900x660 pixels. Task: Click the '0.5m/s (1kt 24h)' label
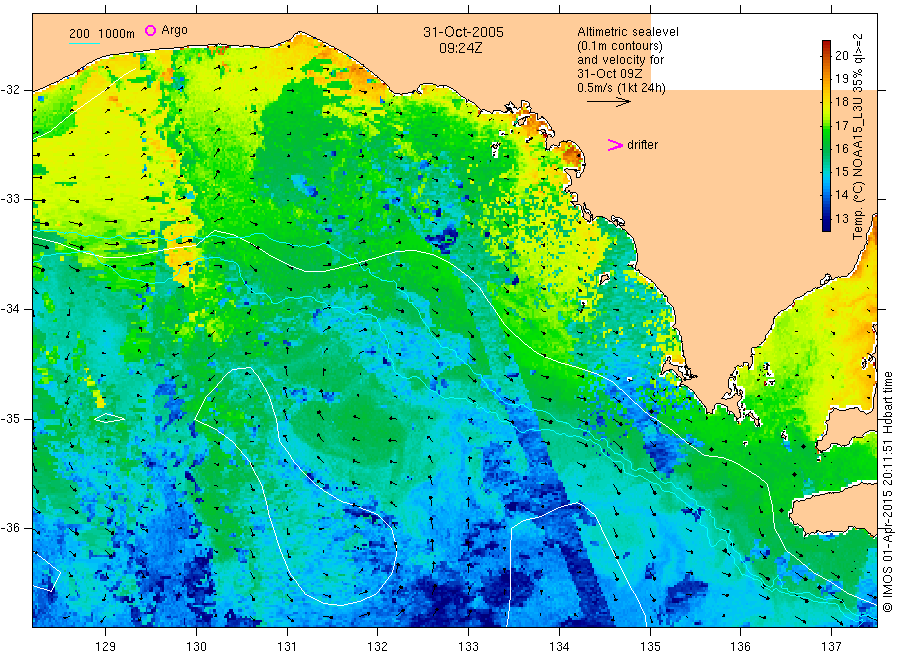pyautogui.click(x=622, y=88)
